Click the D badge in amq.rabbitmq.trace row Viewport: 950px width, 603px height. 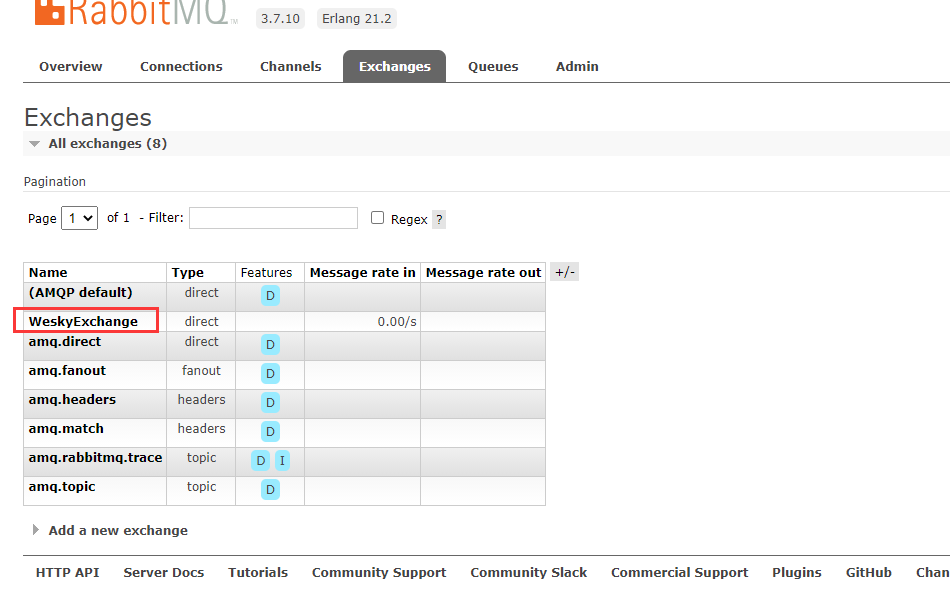point(261,461)
